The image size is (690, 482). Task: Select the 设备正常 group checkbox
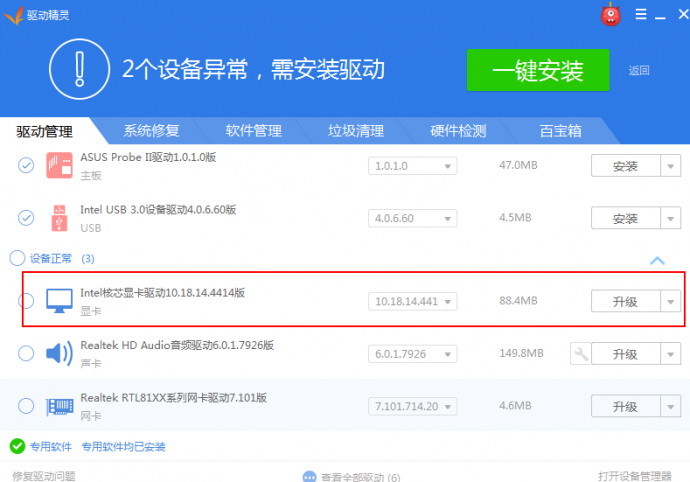tap(17, 258)
